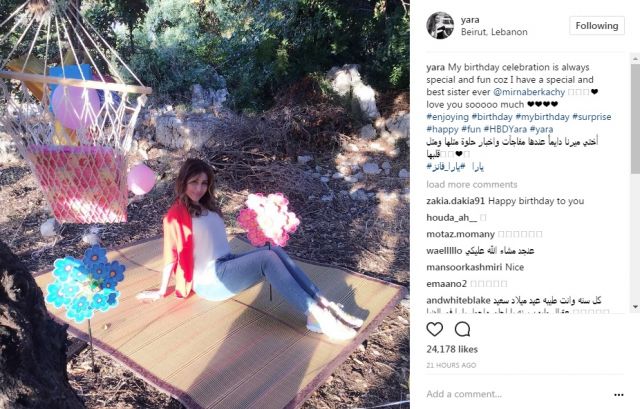
Task: Open the @mirnaberkachy mention link
Action: [529, 92]
